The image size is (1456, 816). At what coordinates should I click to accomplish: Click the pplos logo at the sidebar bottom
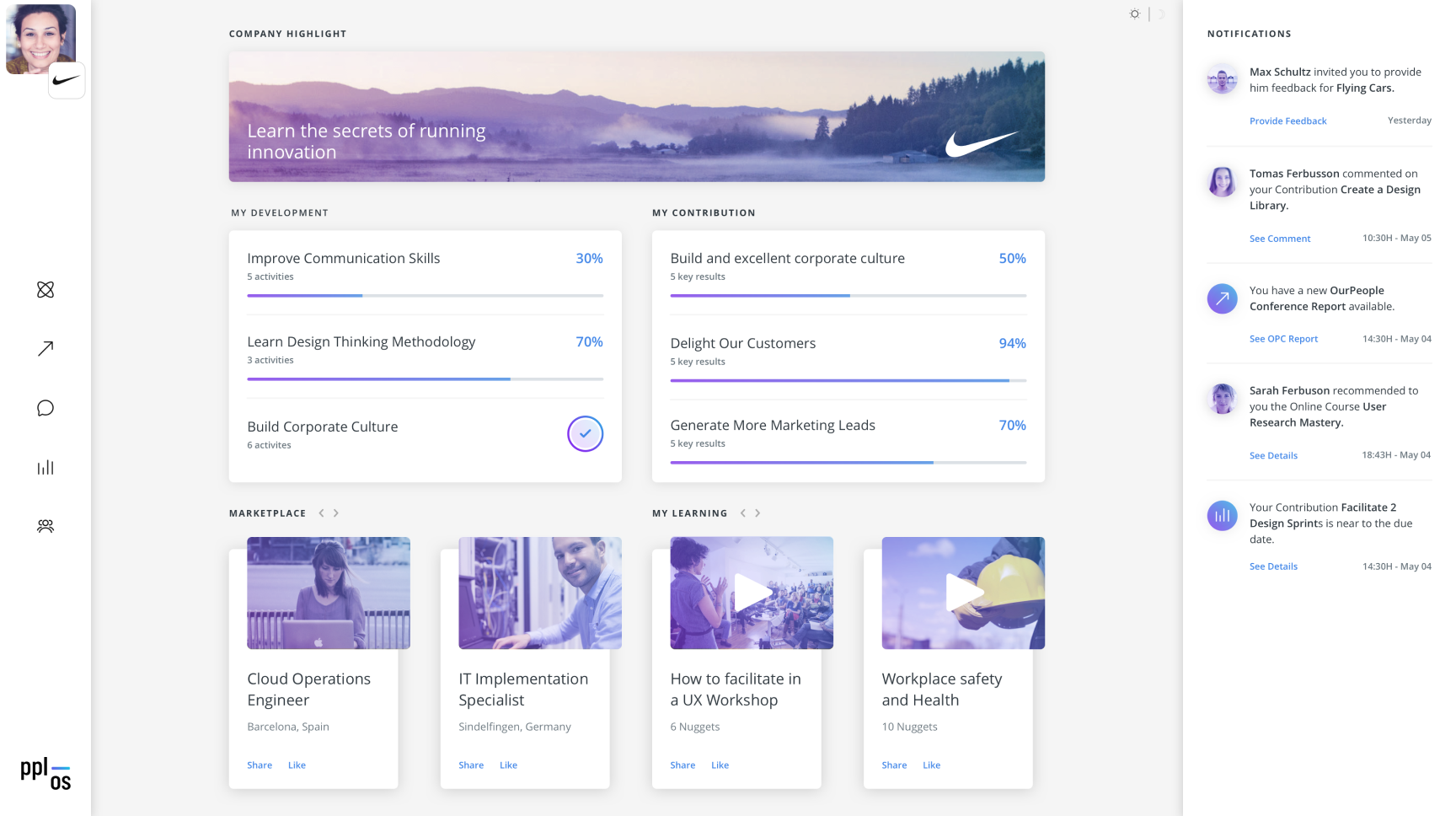tap(45, 773)
